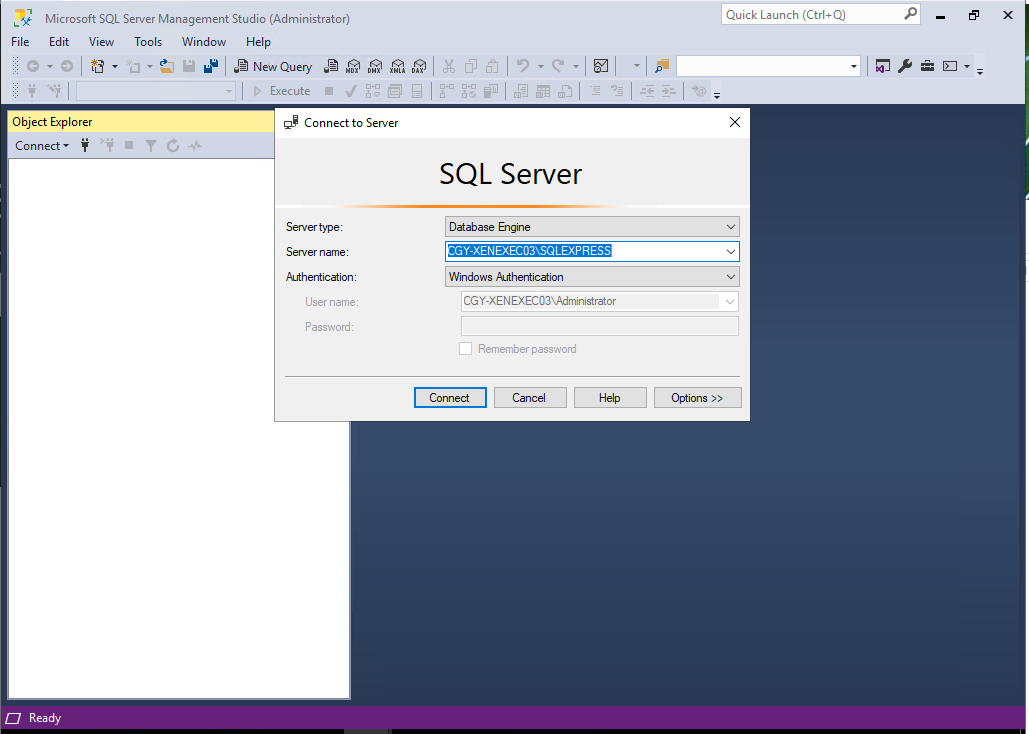Open Properties via the wrench icon
The image size is (1029, 734).
pyautogui.click(x=905, y=66)
